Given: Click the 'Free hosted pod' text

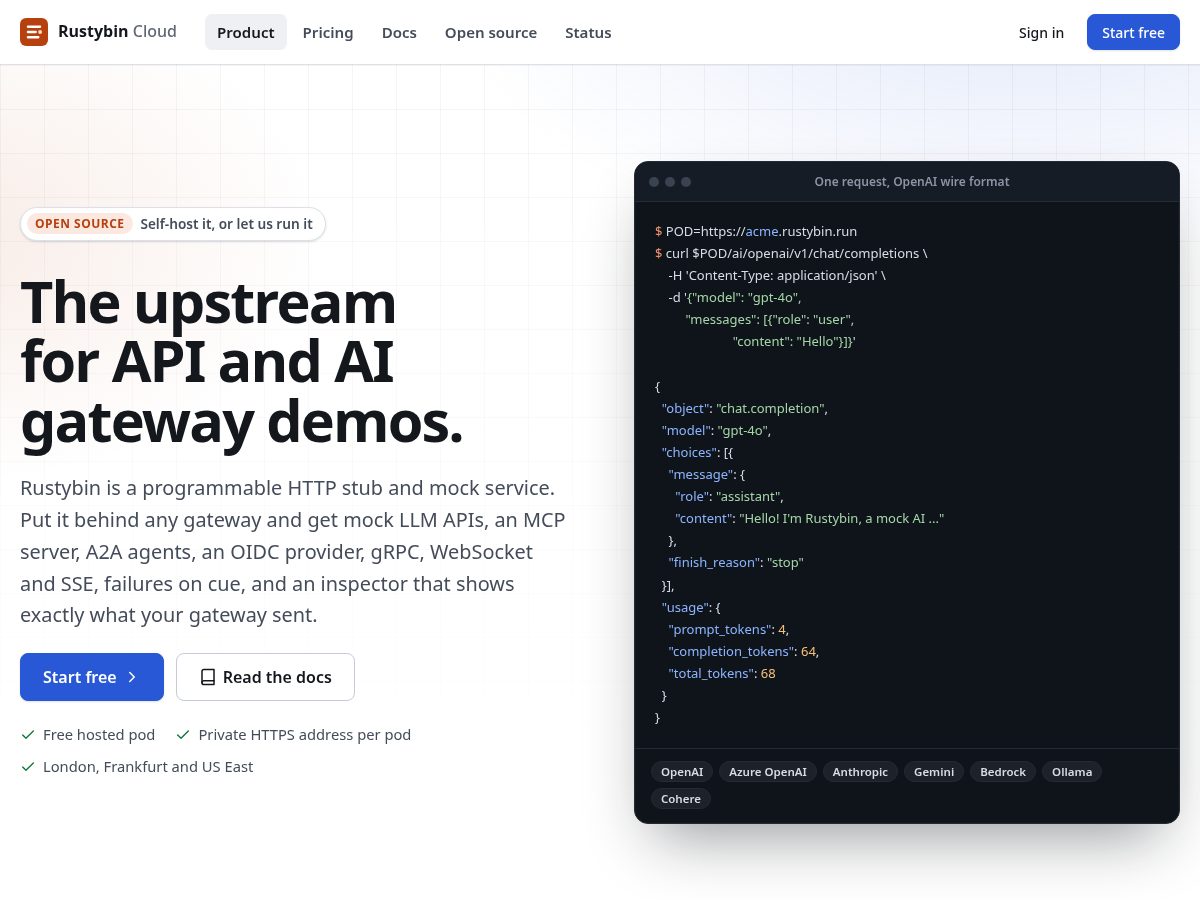Looking at the screenshot, I should click(x=99, y=735).
